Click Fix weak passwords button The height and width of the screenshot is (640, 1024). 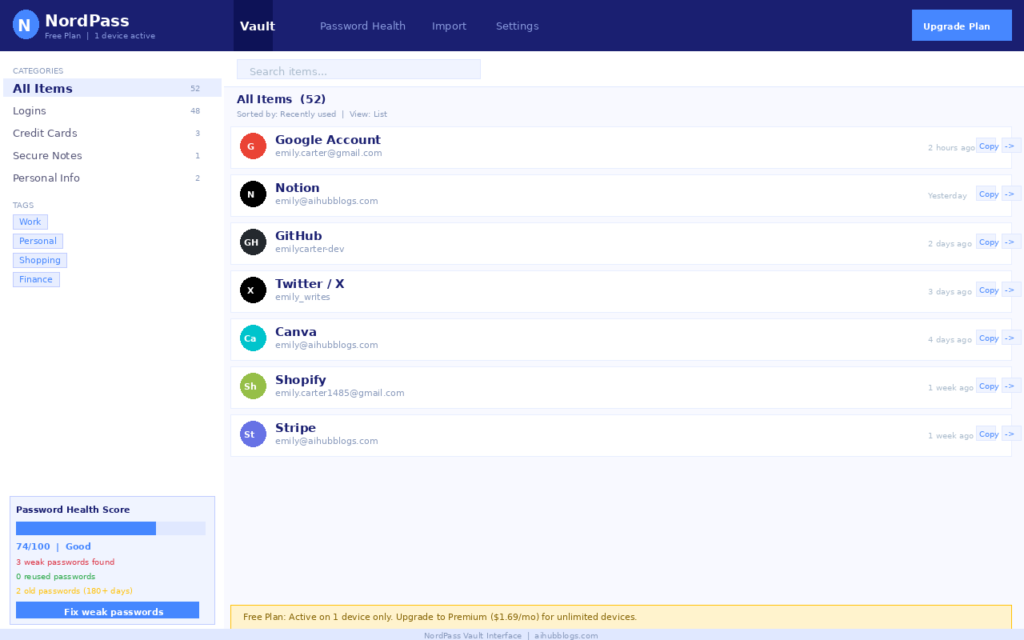[x=107, y=611]
